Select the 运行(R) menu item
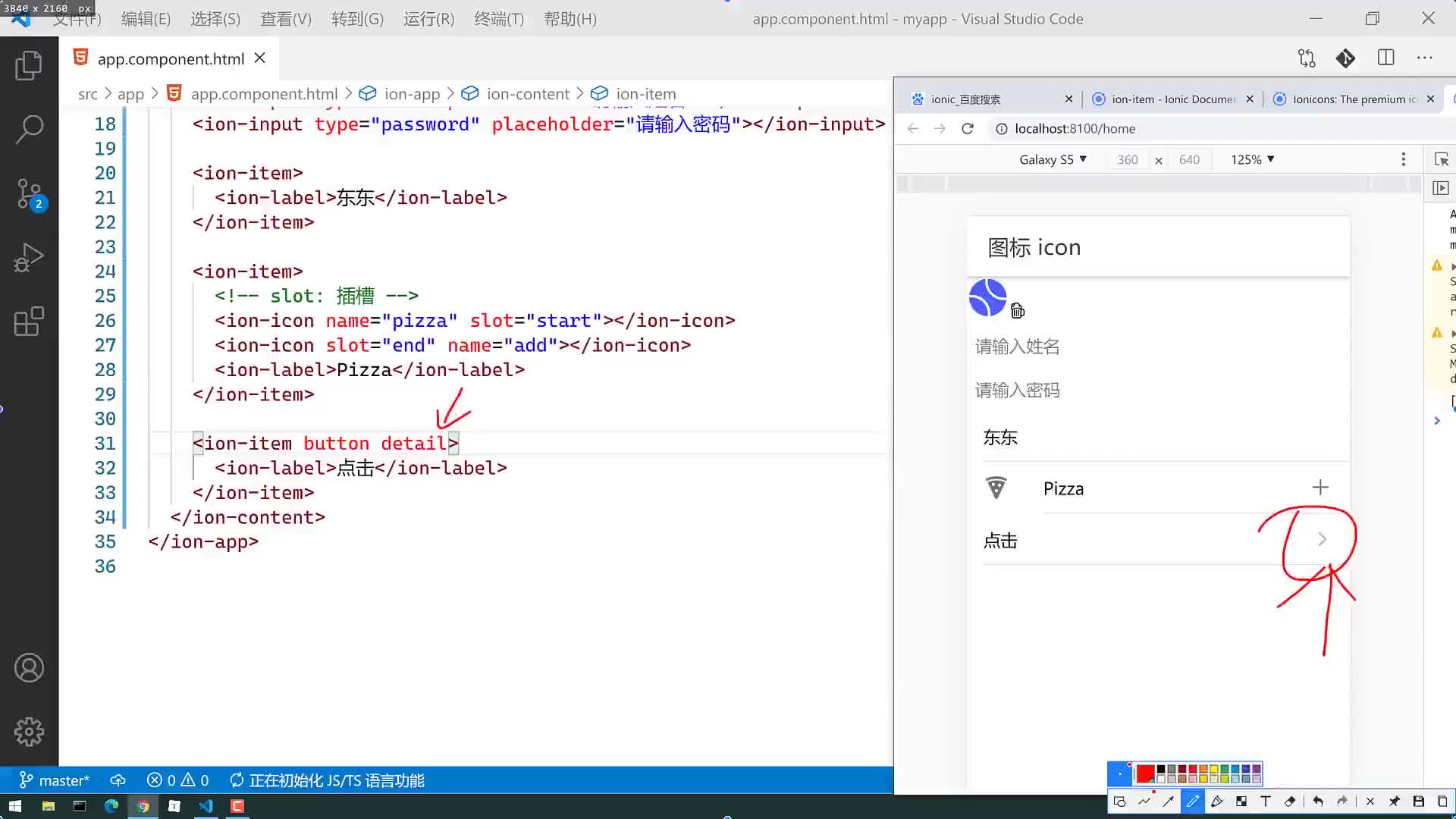Image resolution: width=1456 pixels, height=819 pixels. tap(429, 18)
